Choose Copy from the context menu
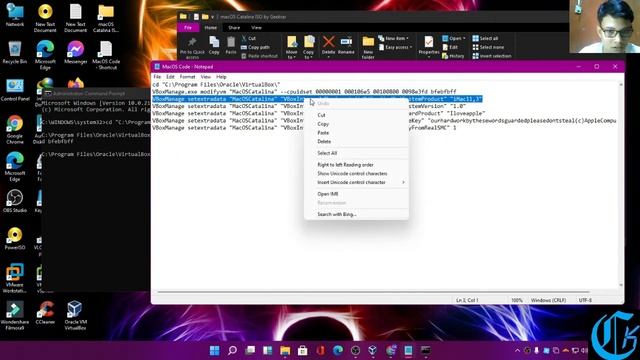 356,124
